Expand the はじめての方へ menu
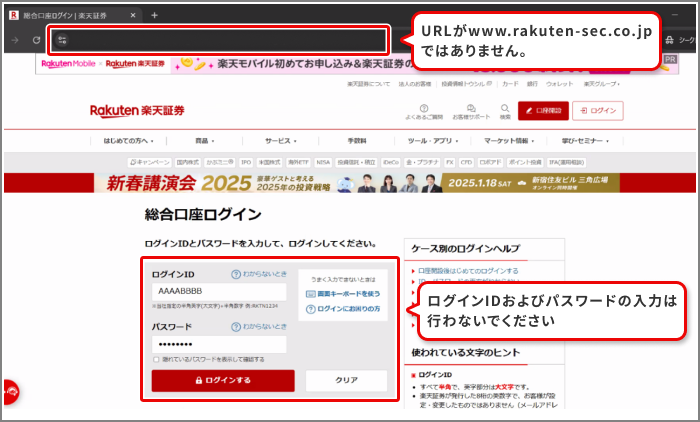 tap(127, 141)
